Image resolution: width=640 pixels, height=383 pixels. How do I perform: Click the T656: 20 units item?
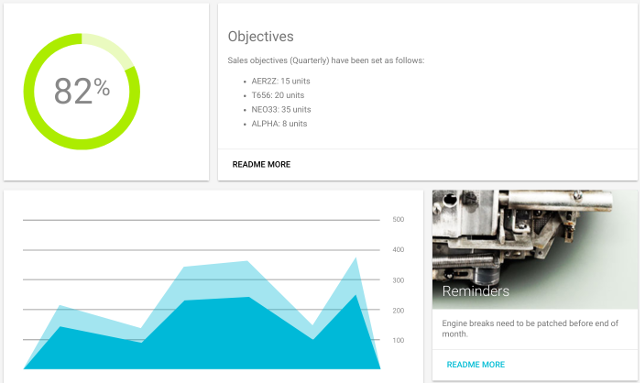click(278, 95)
